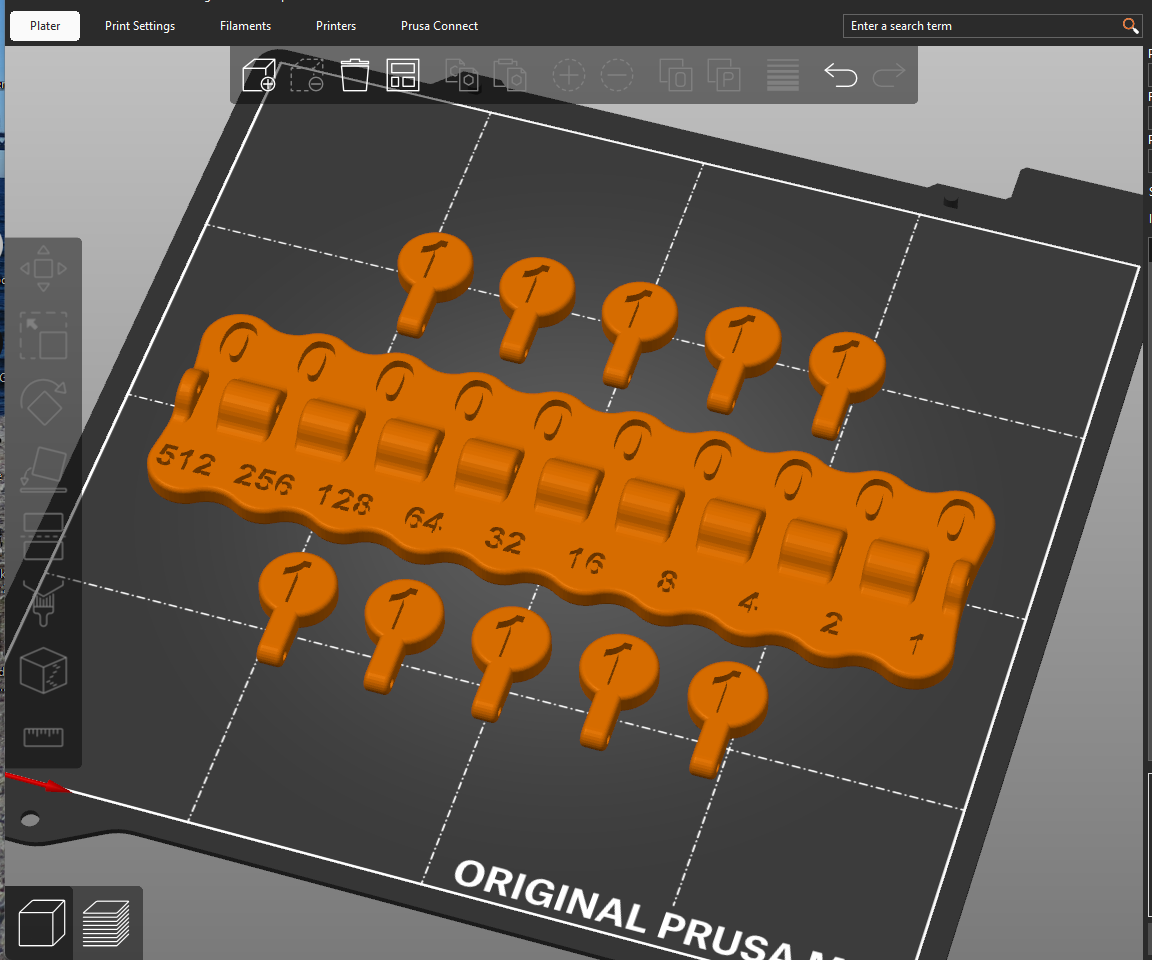Click the Undo arrow icon
Image resolution: width=1152 pixels, height=960 pixels.
(840, 75)
